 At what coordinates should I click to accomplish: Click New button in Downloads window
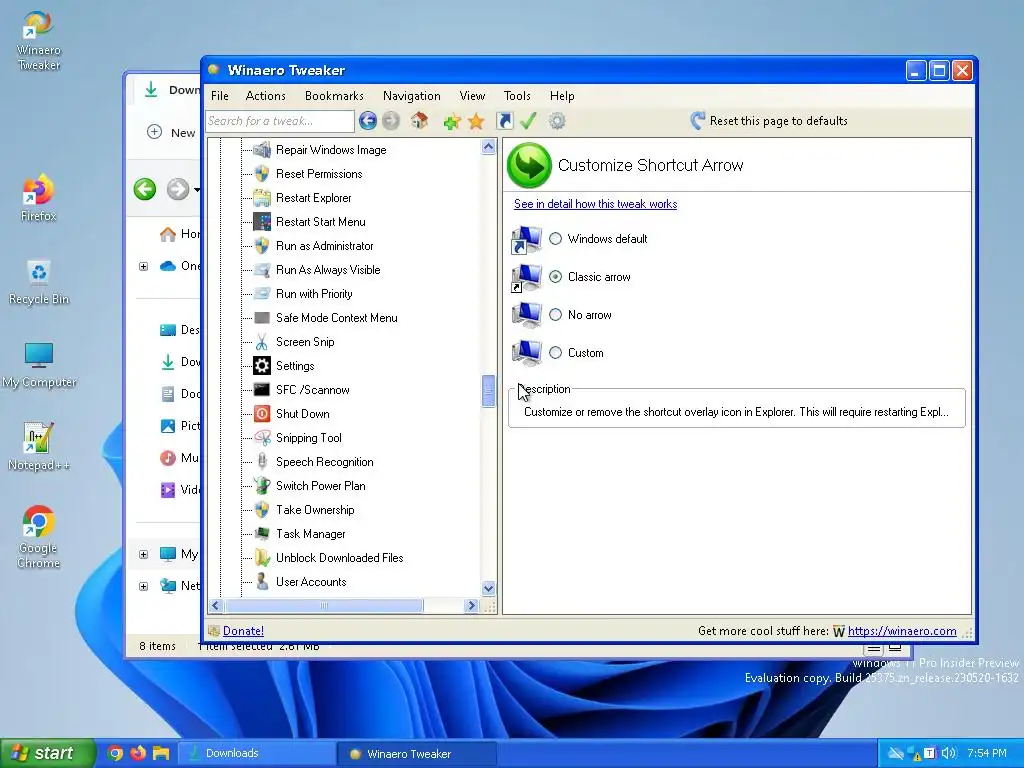click(172, 133)
